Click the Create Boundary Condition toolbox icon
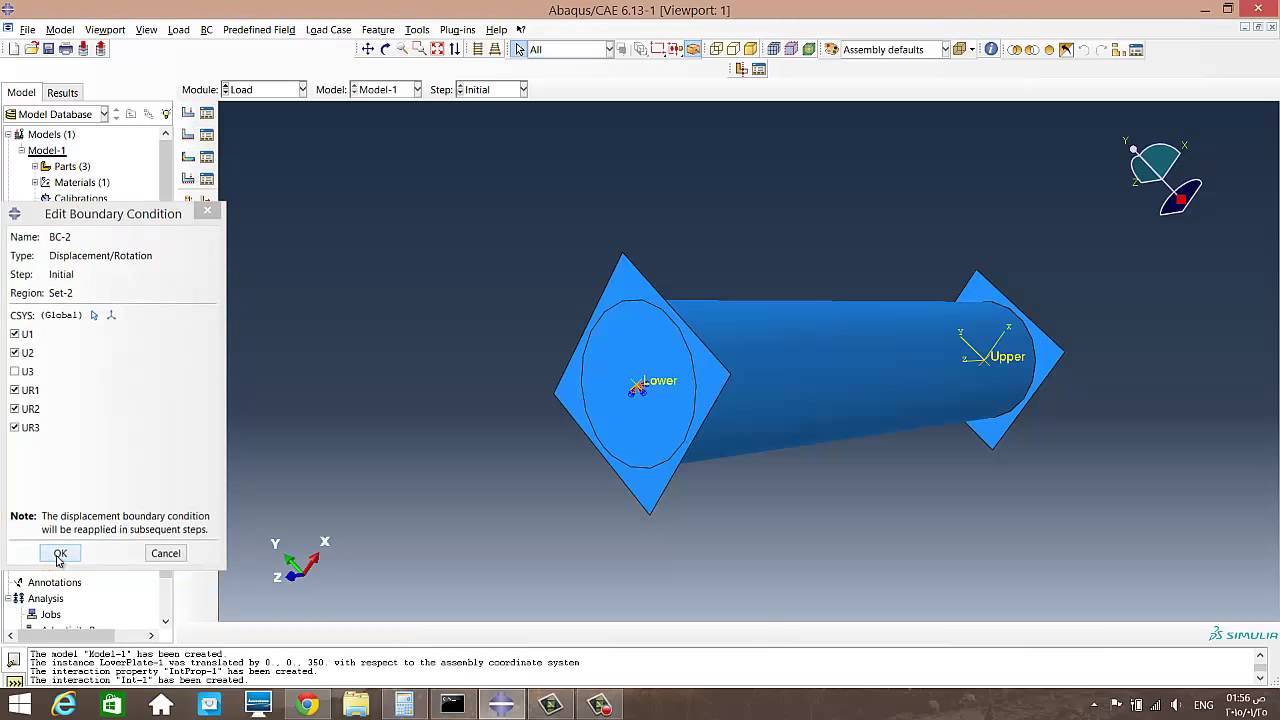This screenshot has width=1280, height=720. (188, 135)
